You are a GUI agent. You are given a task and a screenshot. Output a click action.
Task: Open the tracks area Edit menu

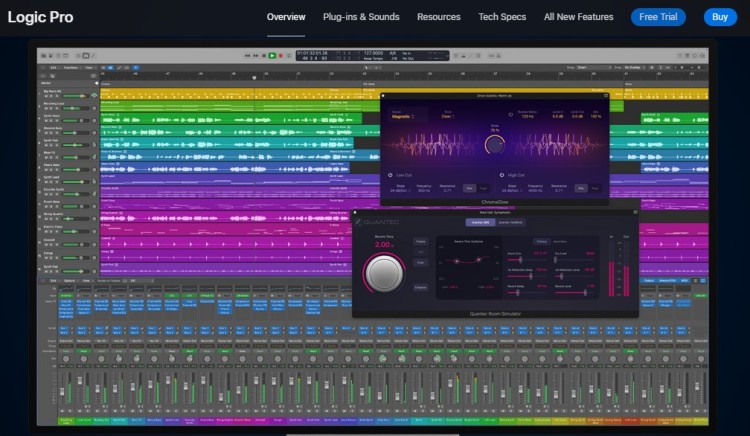pos(54,68)
